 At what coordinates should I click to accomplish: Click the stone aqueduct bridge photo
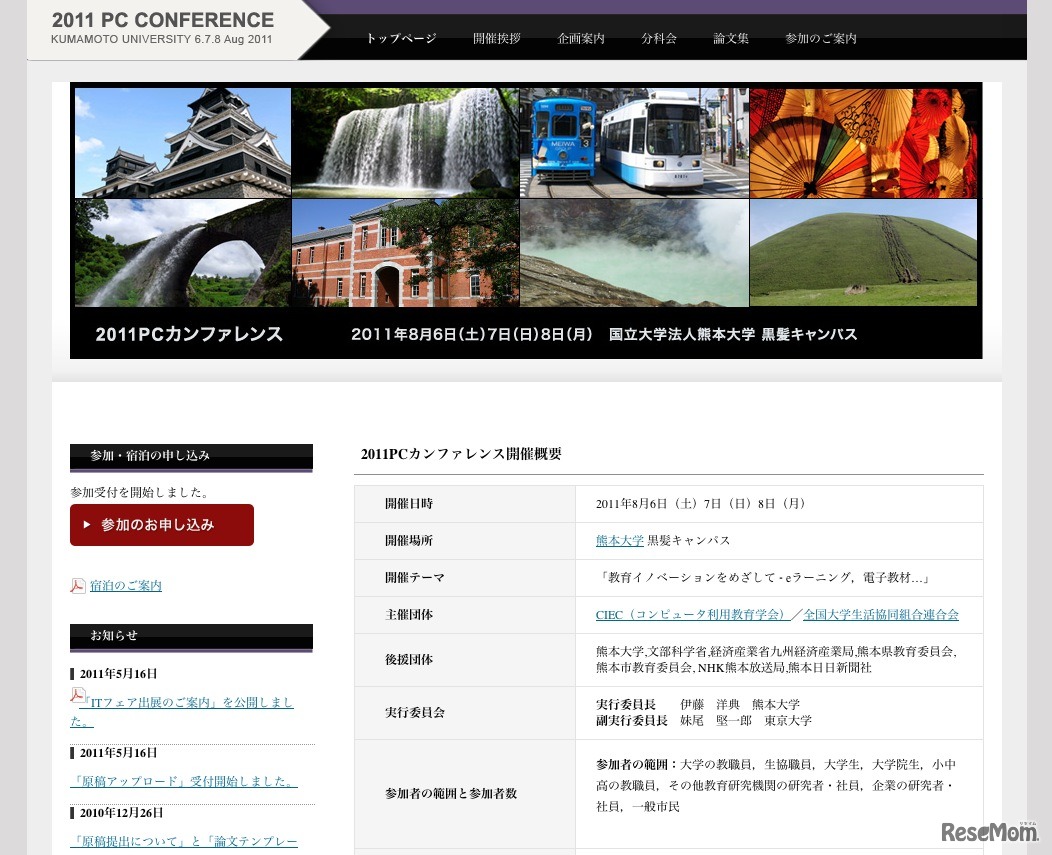pos(182,252)
